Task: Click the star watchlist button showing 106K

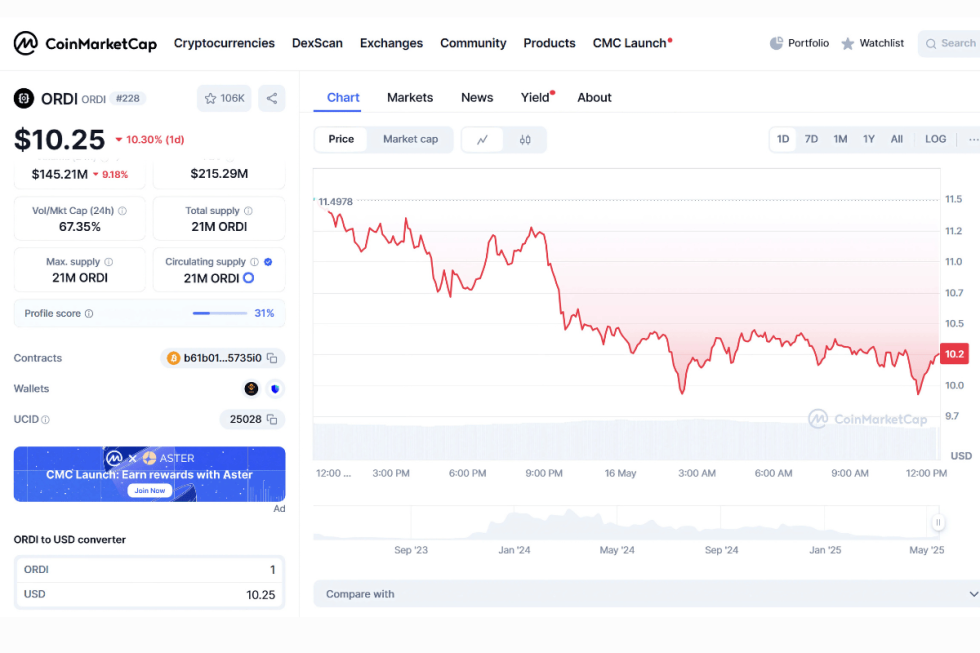Action: coord(224,98)
